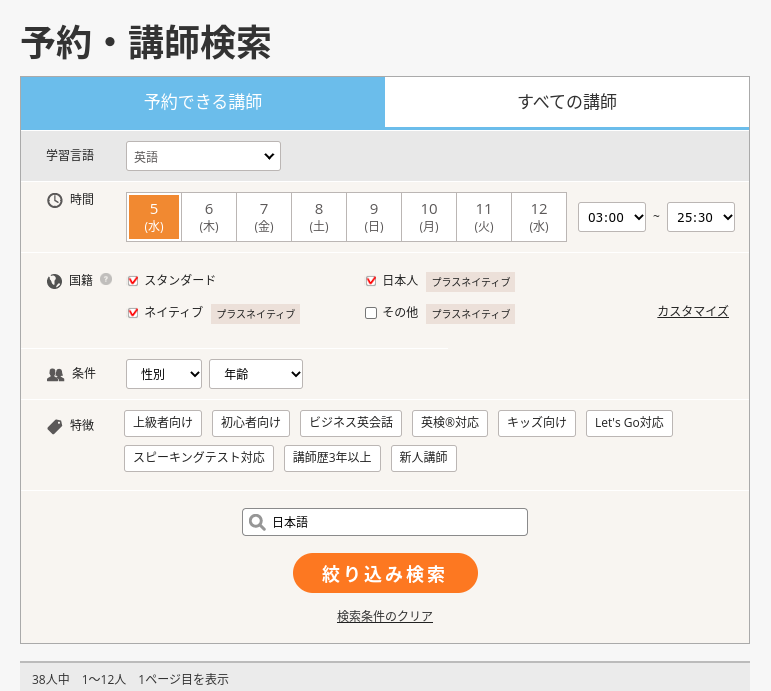Select date 10 (月)
771x691 pixels.
click(x=429, y=217)
